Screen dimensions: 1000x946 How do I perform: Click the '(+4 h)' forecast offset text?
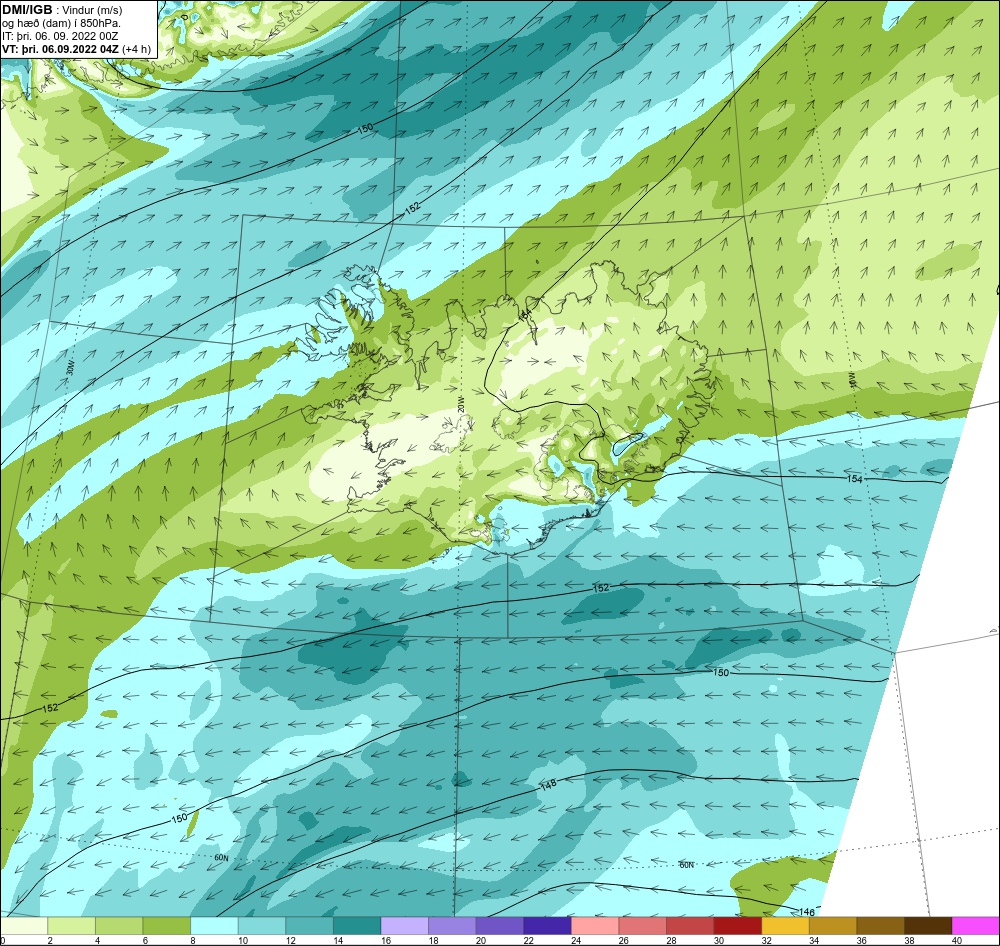136,49
